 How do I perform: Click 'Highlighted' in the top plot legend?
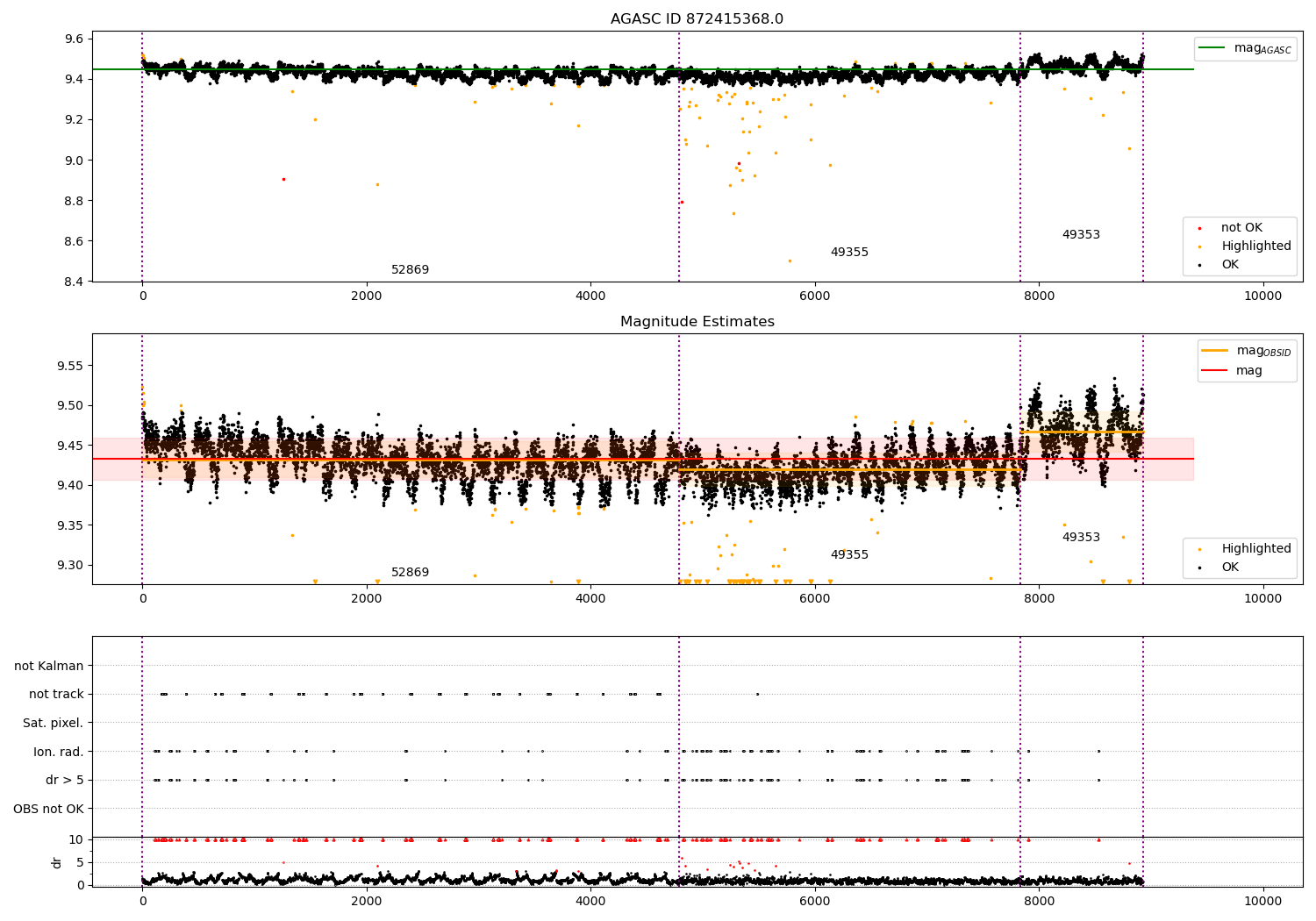click(x=1255, y=246)
